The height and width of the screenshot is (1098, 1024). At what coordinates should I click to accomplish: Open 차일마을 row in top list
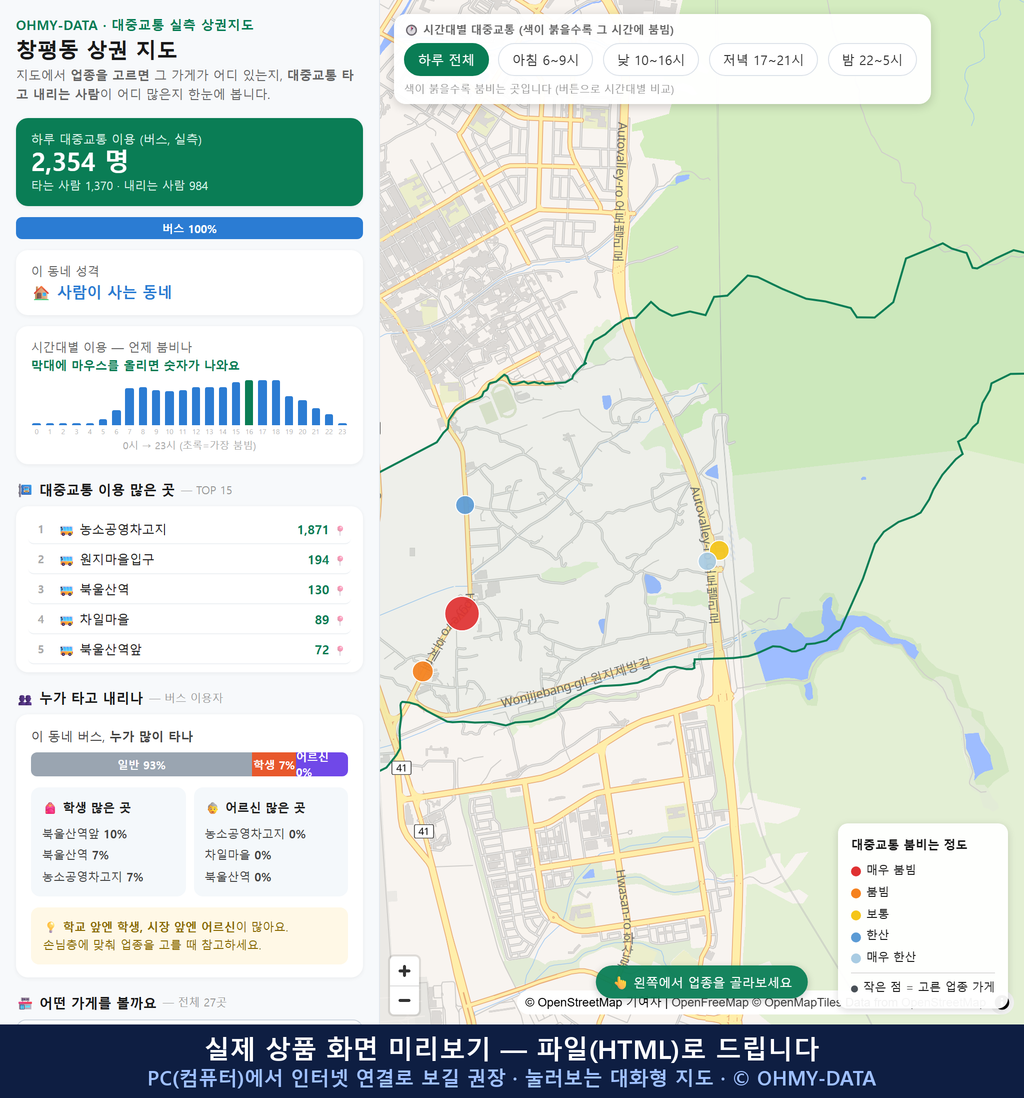(189, 620)
